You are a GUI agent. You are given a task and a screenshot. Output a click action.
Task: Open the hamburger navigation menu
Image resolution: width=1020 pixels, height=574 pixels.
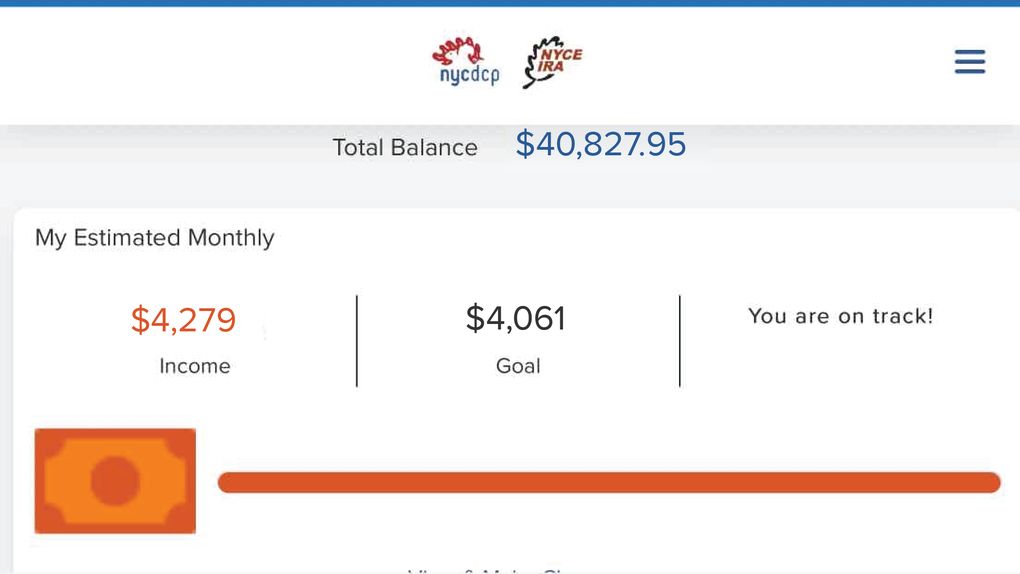pos(969,62)
